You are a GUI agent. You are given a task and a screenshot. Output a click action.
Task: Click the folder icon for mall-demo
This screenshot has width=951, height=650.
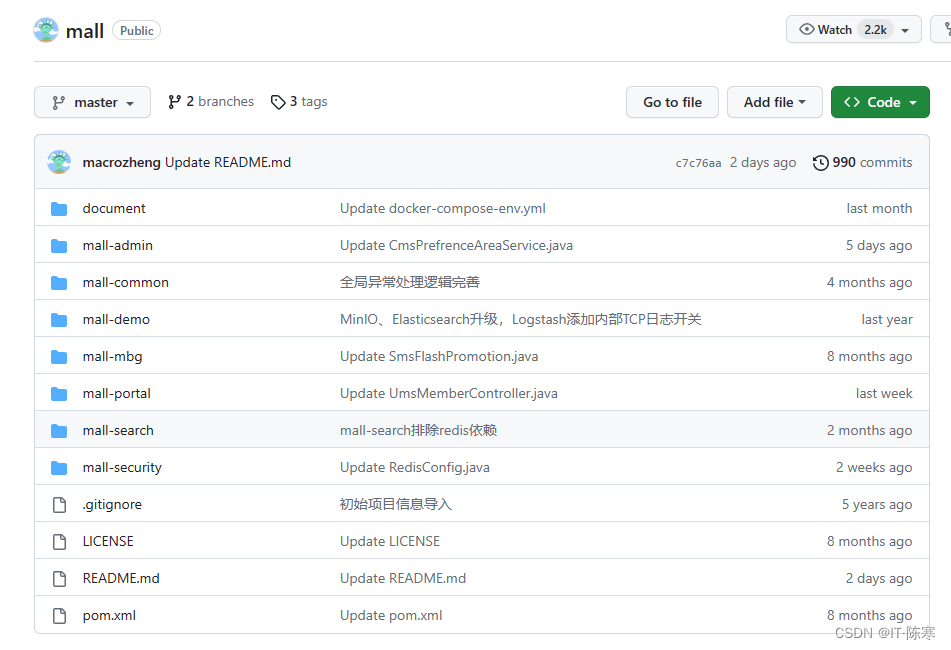pos(59,320)
